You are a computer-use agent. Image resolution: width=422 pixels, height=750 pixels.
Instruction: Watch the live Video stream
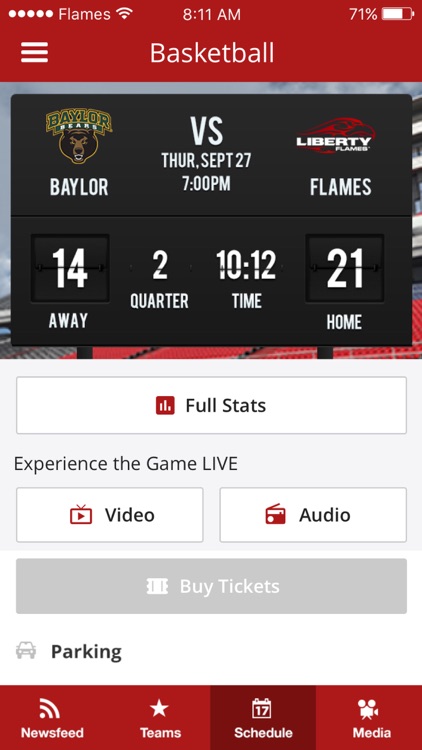point(110,515)
